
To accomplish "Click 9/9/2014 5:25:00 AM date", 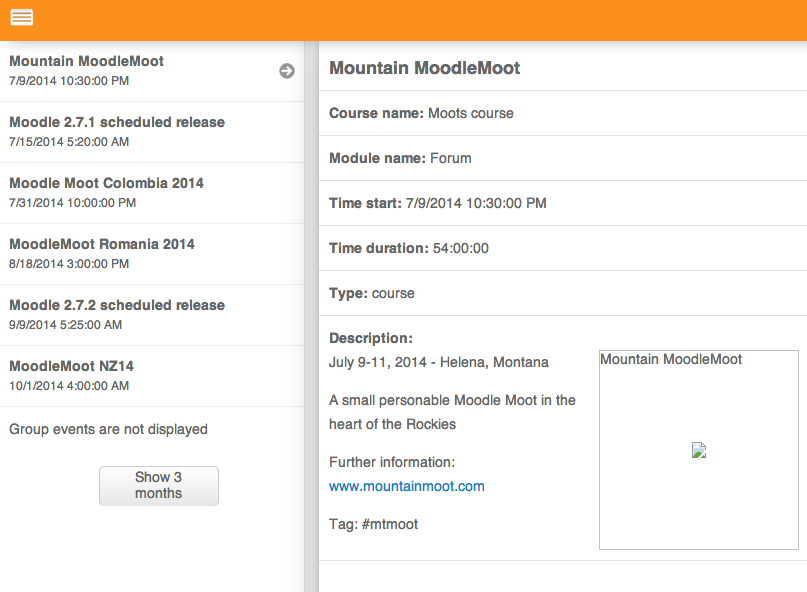I will [x=65, y=325].
